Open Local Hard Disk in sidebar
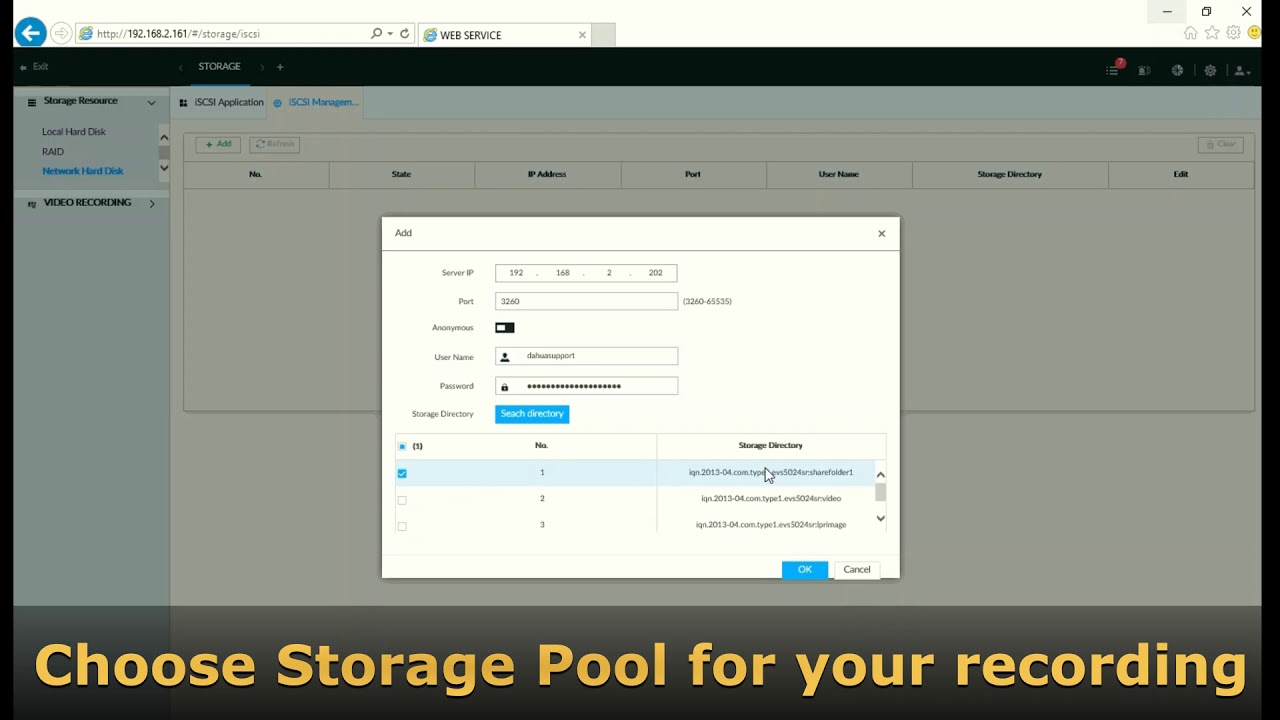 pyautogui.click(x=74, y=132)
